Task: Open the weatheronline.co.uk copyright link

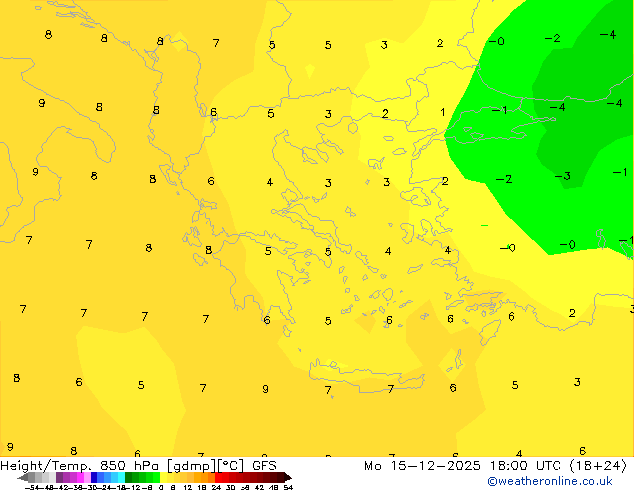Action: pos(550,481)
